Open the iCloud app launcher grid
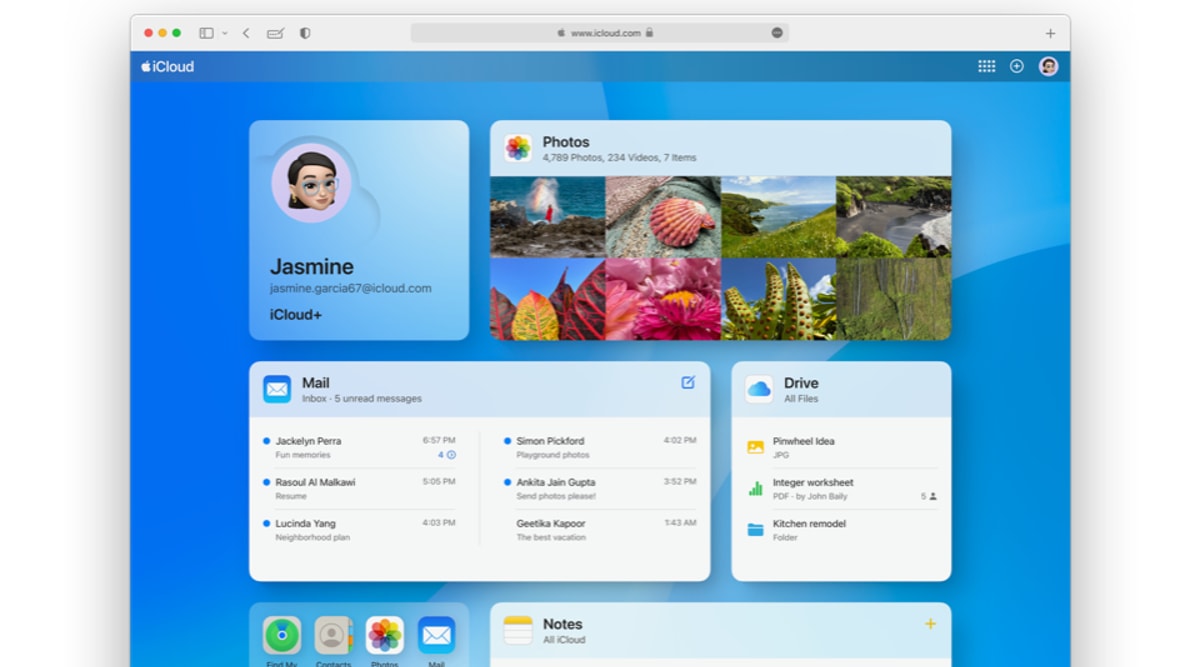The image size is (1200, 667). point(986,66)
